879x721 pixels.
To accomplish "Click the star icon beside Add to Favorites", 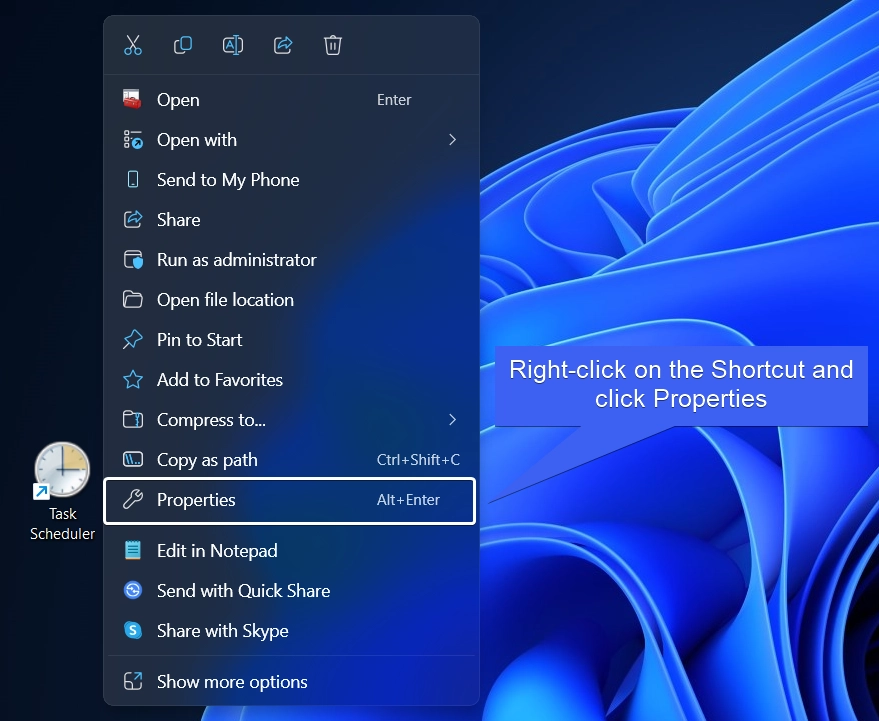I will 133,380.
